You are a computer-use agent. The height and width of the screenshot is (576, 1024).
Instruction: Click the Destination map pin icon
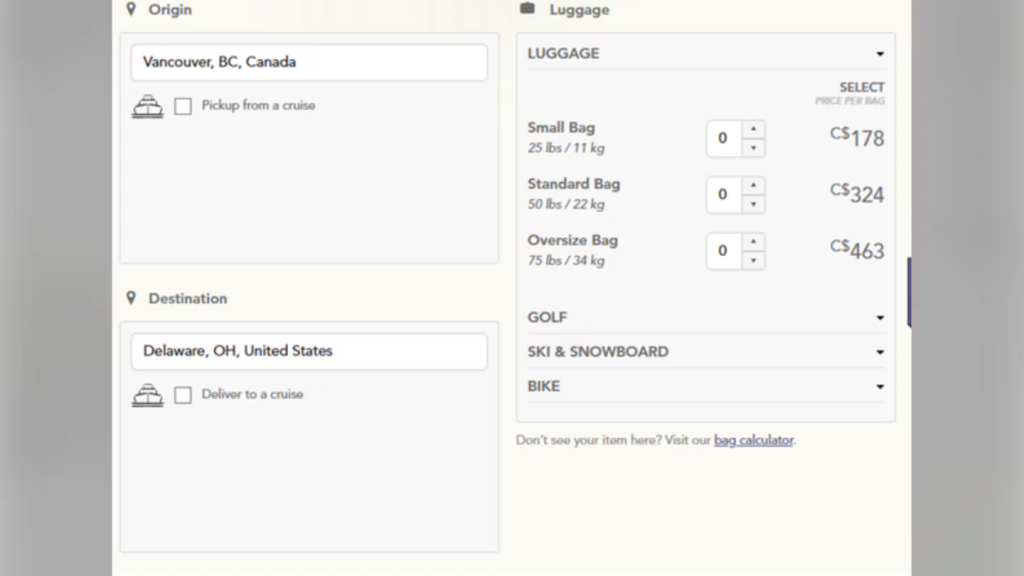(x=131, y=298)
